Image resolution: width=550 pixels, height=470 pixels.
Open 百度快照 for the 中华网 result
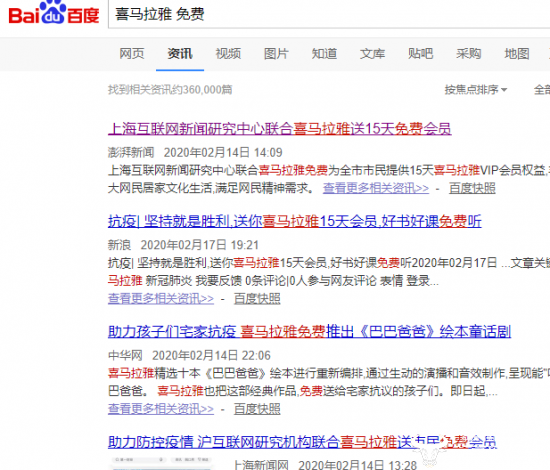point(257,409)
